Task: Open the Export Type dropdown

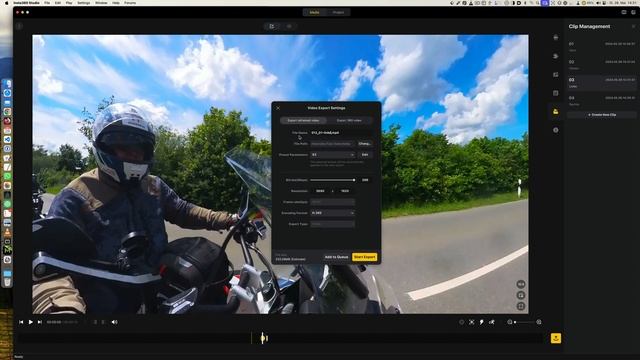Action: 333,224
